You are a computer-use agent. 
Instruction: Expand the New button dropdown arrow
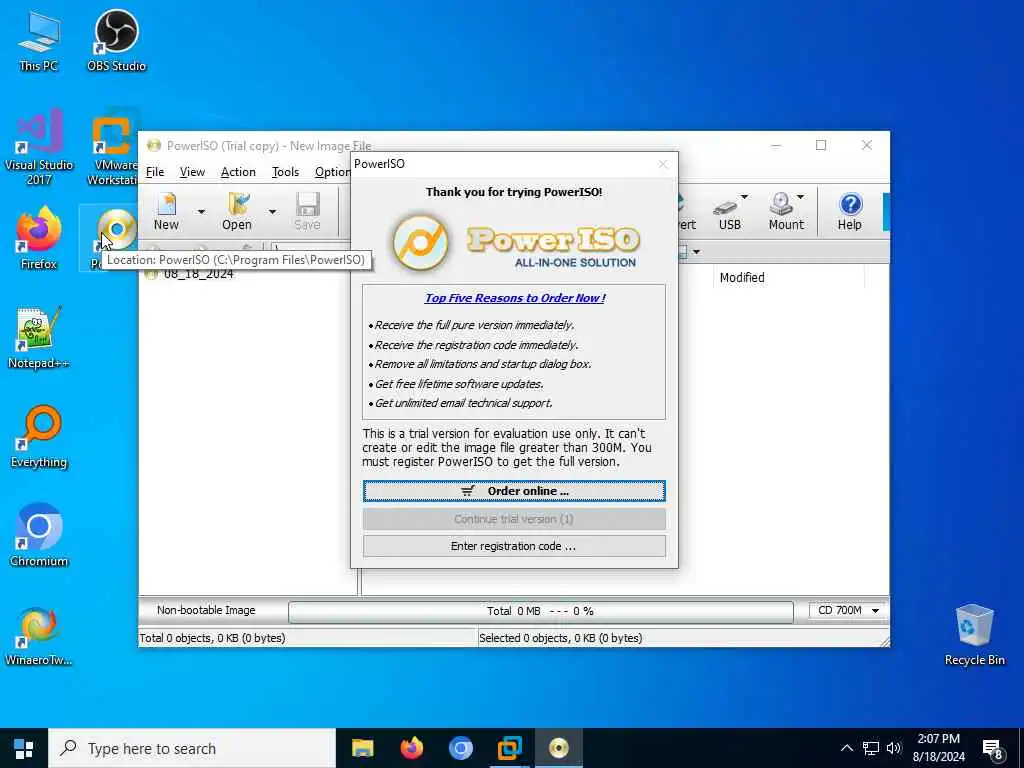pyautogui.click(x=201, y=212)
